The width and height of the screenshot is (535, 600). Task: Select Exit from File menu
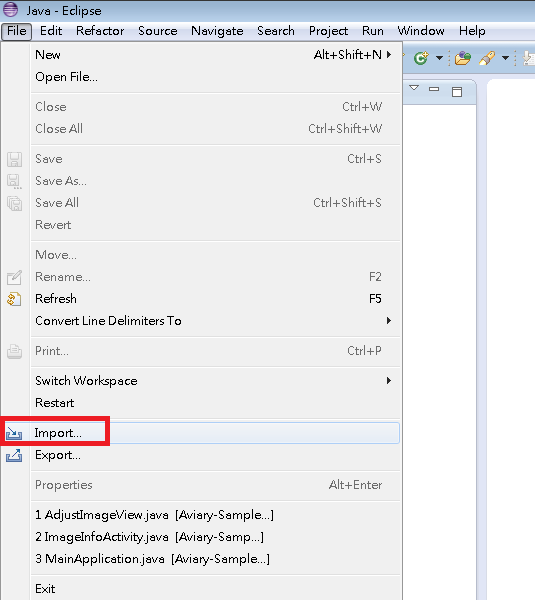click(x=215, y=589)
